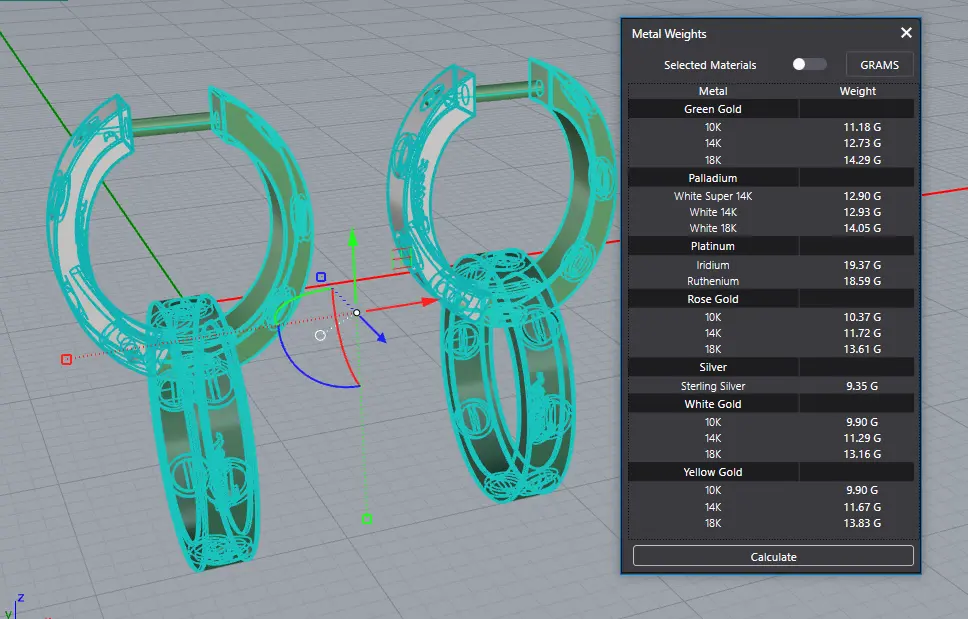This screenshot has height=619, width=968.
Task: Click the Metal column header
Action: click(x=713, y=91)
